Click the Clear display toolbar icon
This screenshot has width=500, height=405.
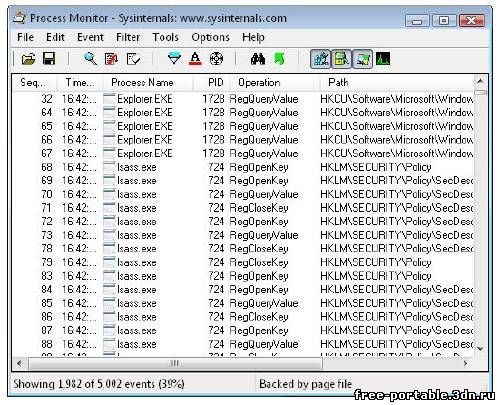[133, 59]
